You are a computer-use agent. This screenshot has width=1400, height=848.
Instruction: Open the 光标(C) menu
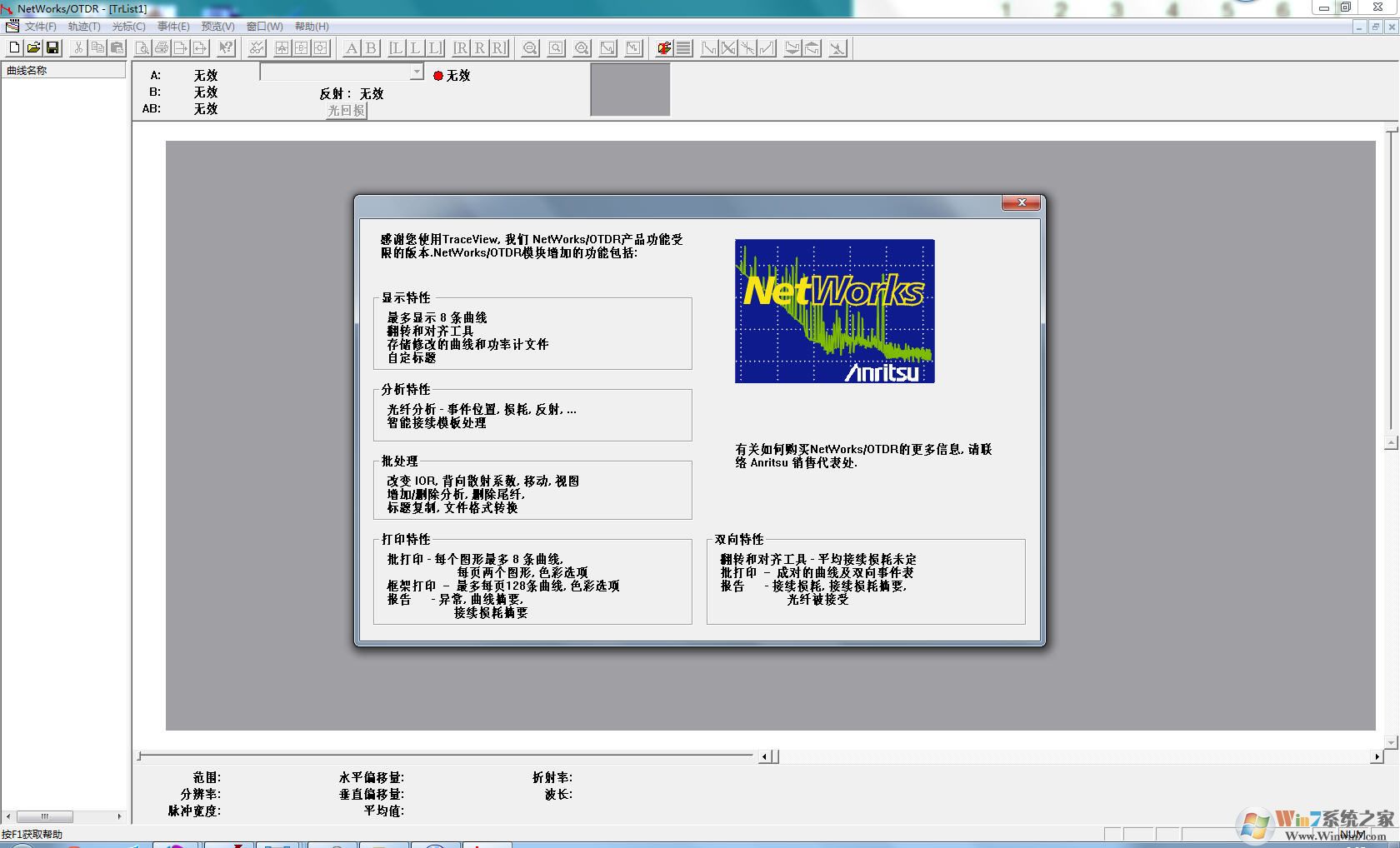click(128, 27)
